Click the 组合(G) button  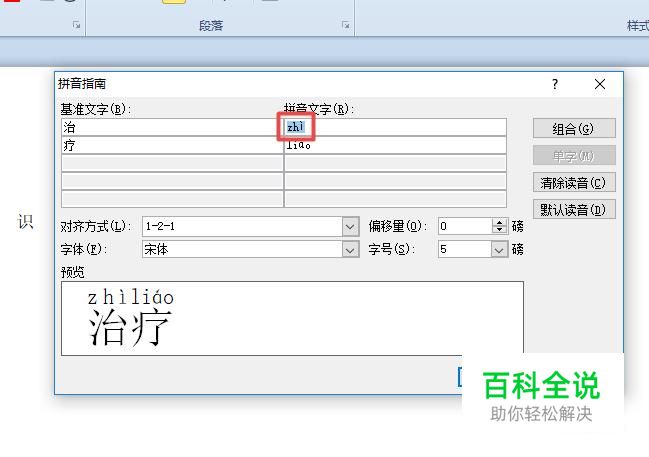[x=574, y=128]
